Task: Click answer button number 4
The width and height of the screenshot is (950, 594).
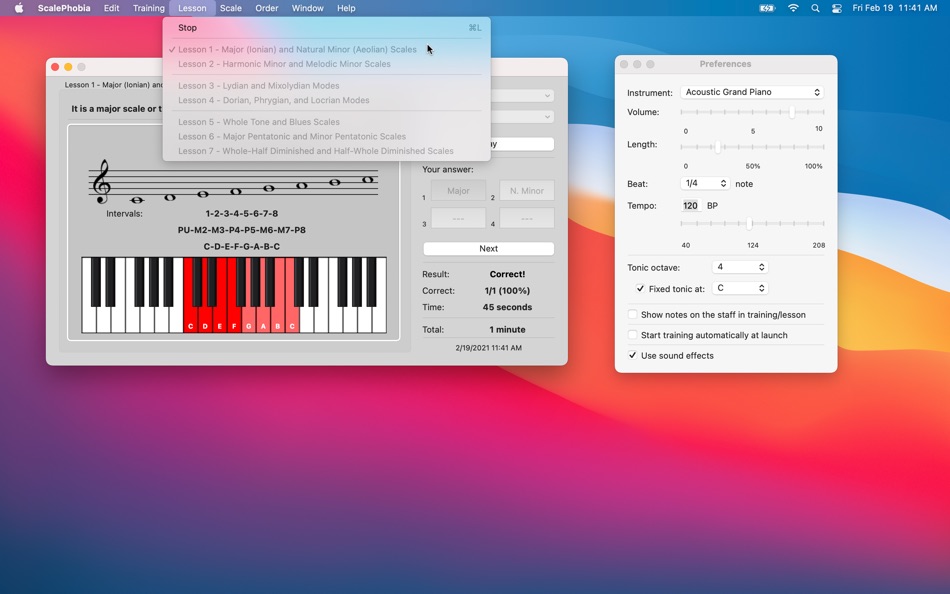Action: 526,218
